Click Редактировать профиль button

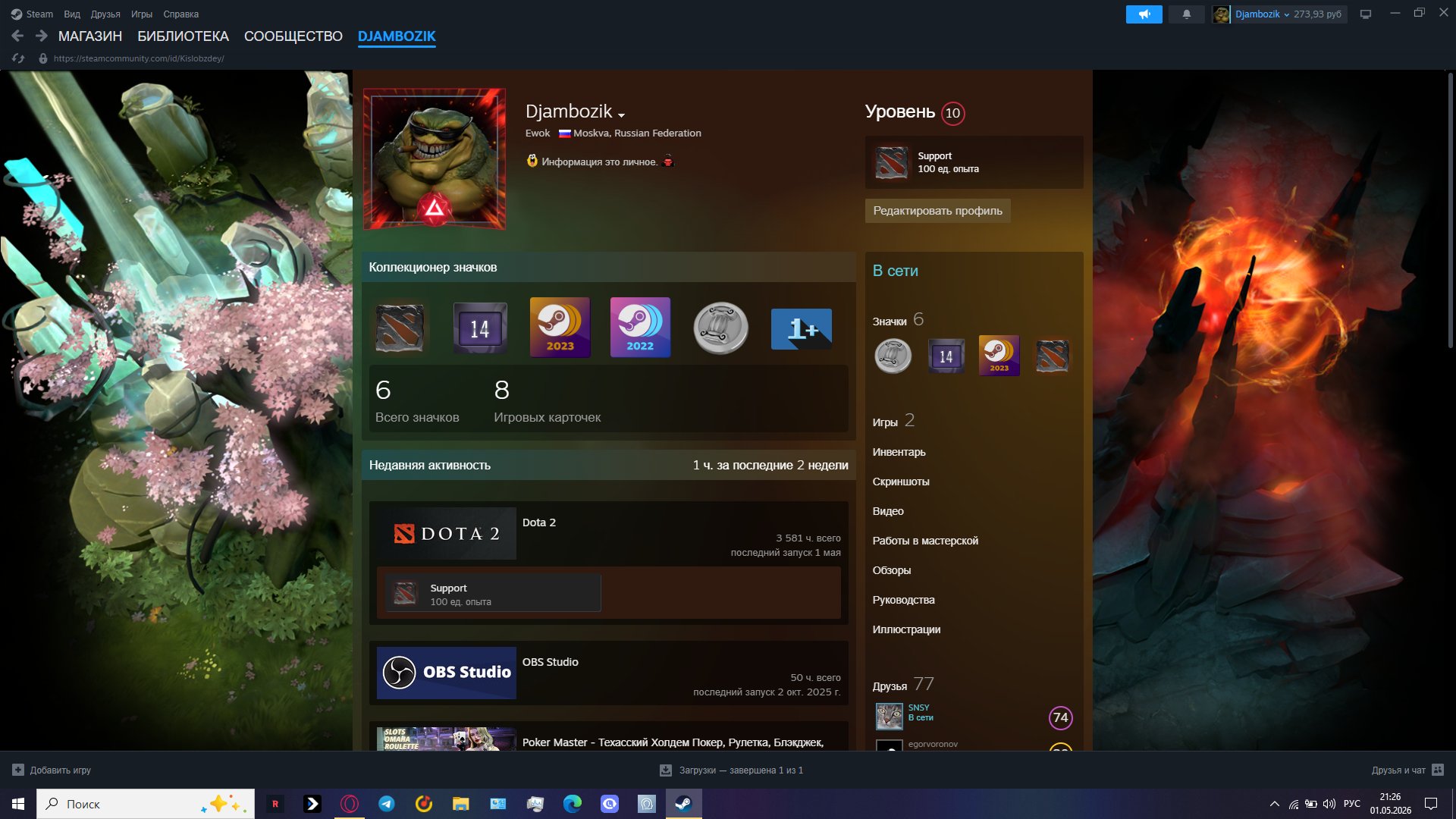(937, 211)
